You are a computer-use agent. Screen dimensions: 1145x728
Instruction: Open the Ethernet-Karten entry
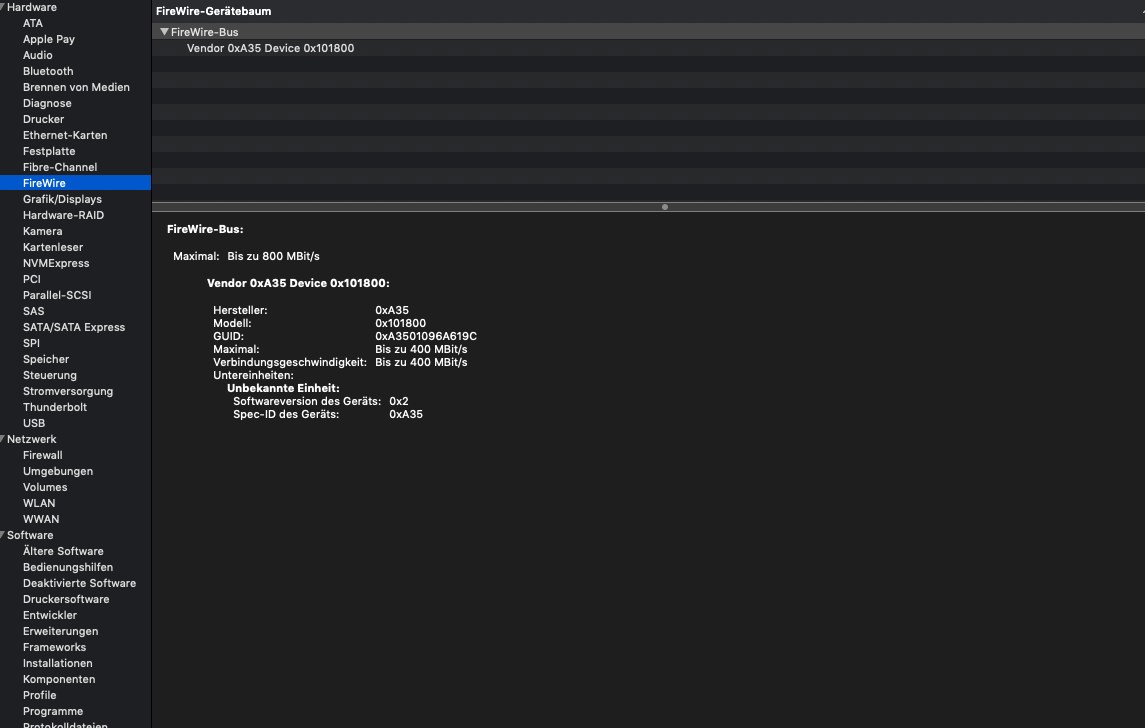(x=65, y=135)
